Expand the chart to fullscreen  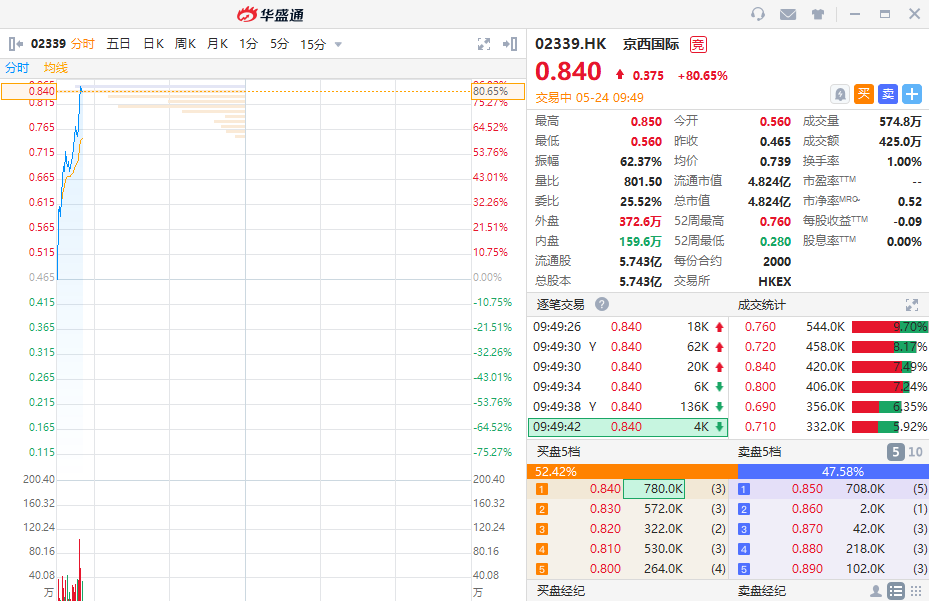click(484, 44)
